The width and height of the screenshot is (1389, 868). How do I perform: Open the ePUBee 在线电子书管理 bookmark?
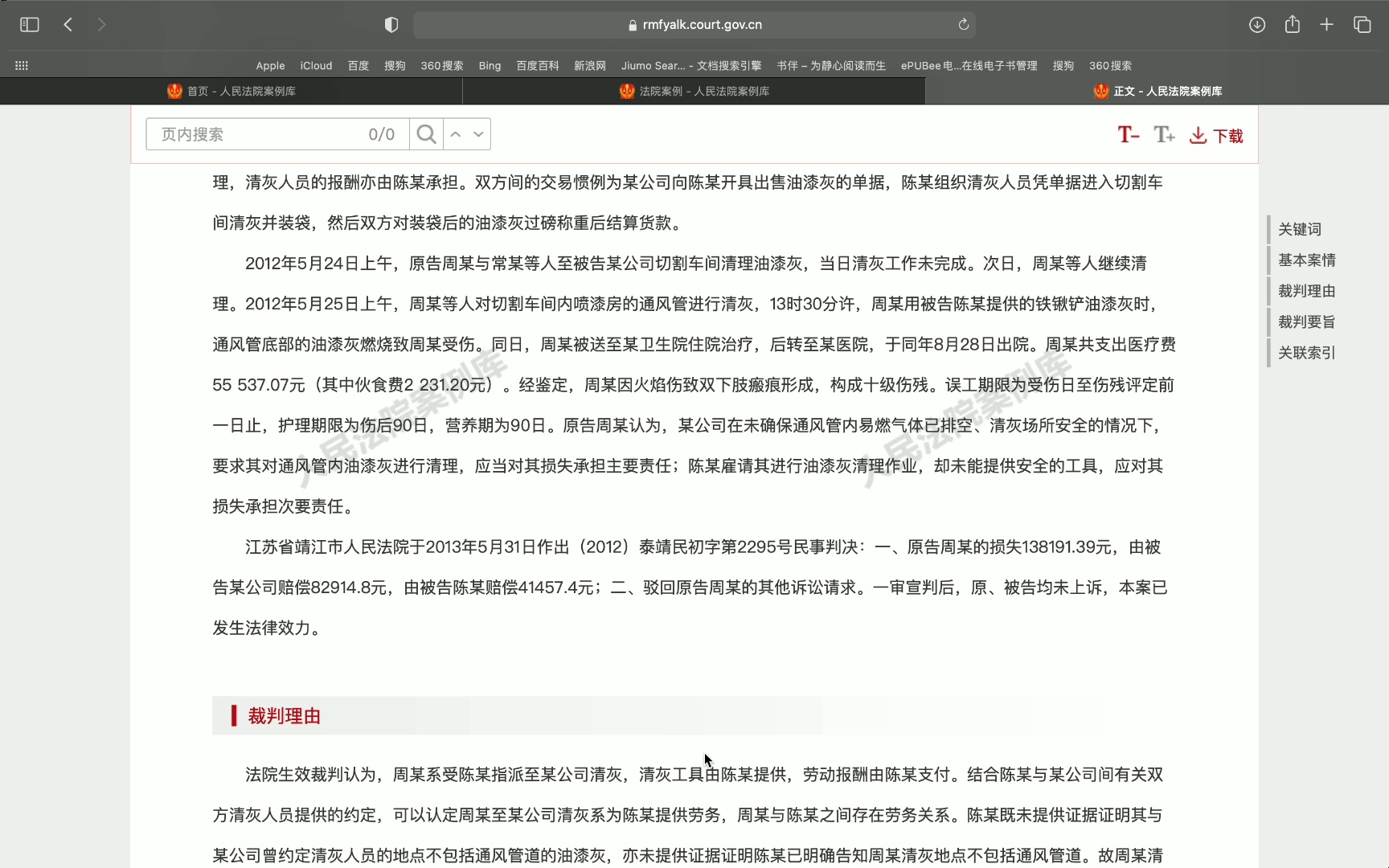tap(969, 66)
